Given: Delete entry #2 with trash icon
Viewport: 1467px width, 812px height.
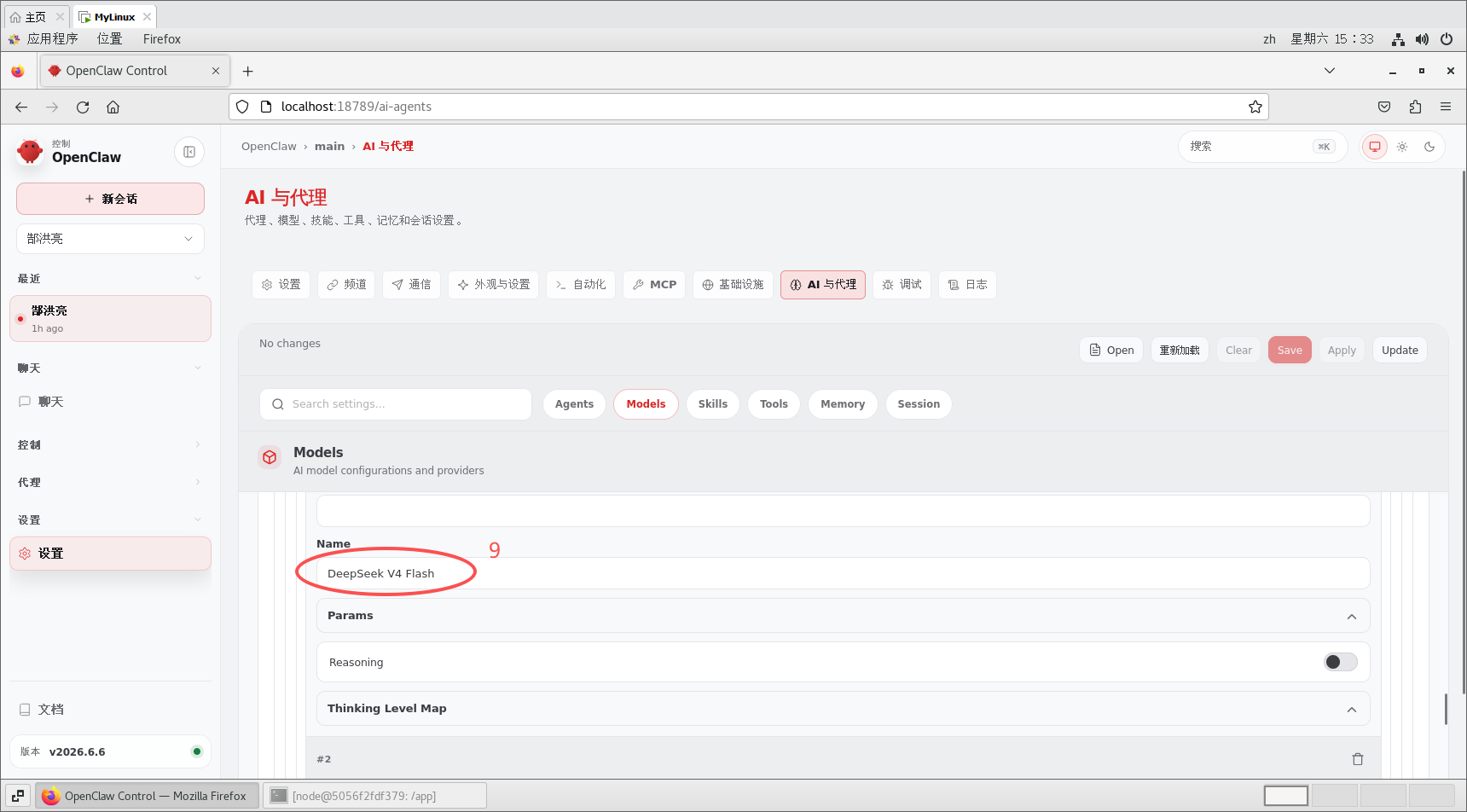Looking at the screenshot, I should 1358,759.
